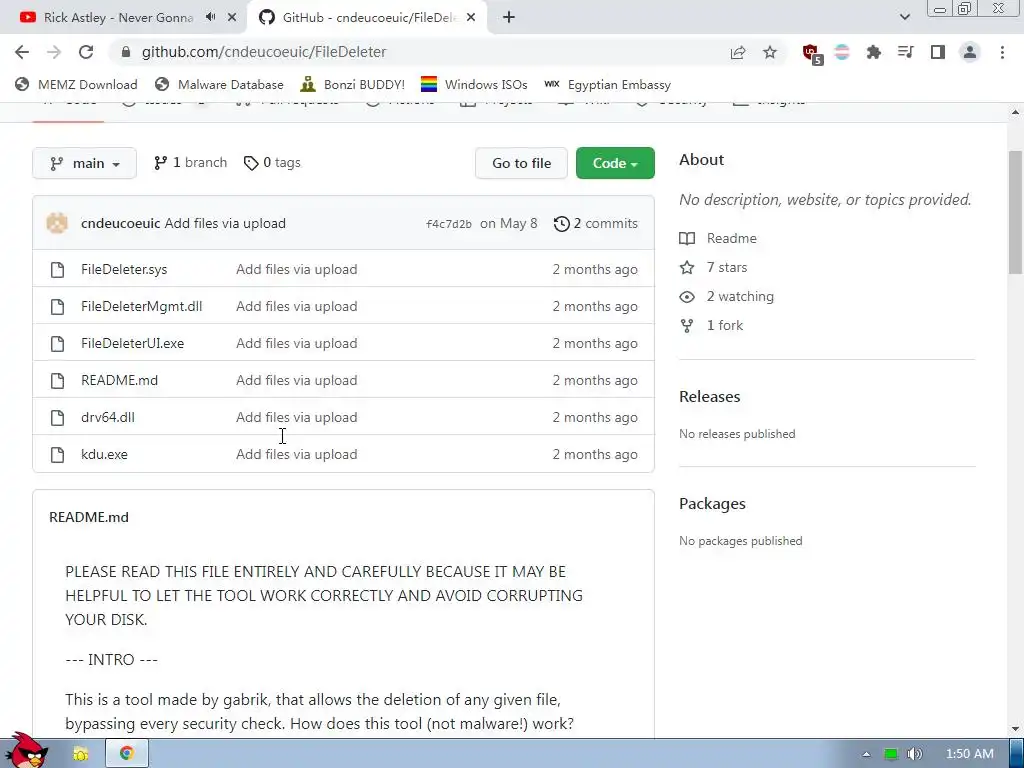Expand the tab search chevron
This screenshot has height=768, width=1024.
pos(904,17)
